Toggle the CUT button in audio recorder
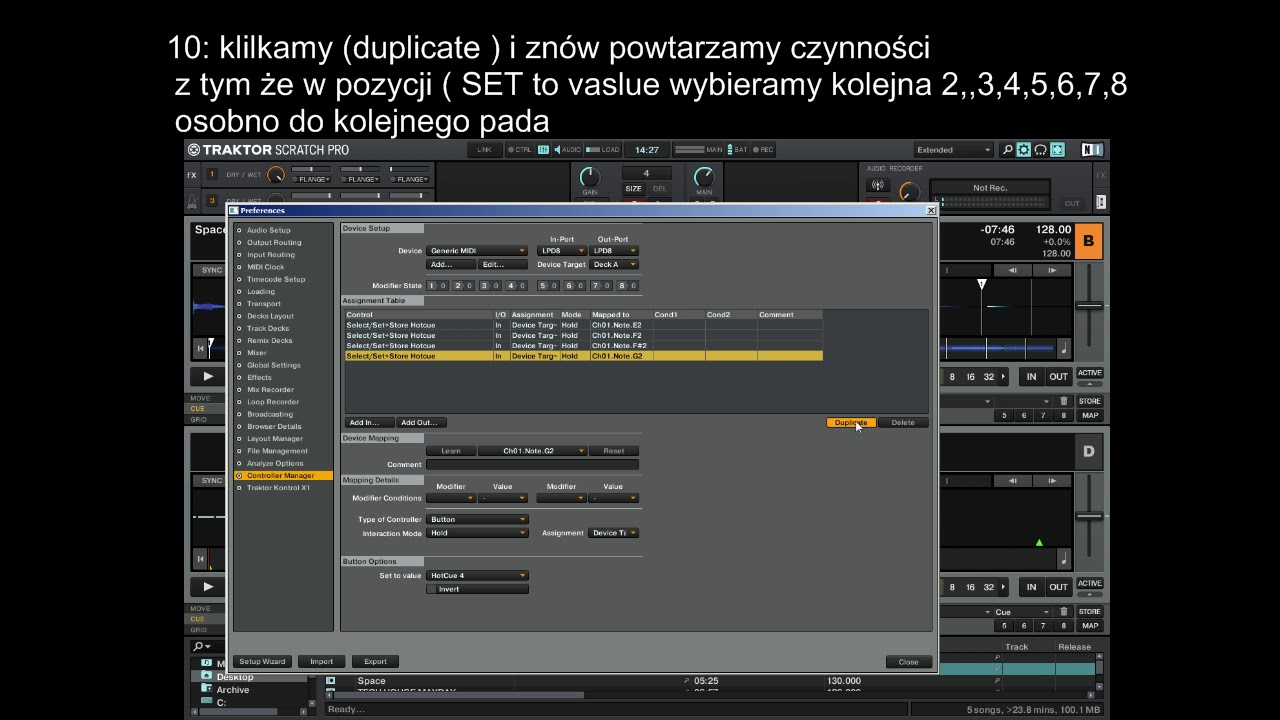The height and width of the screenshot is (720, 1280). (1072, 203)
